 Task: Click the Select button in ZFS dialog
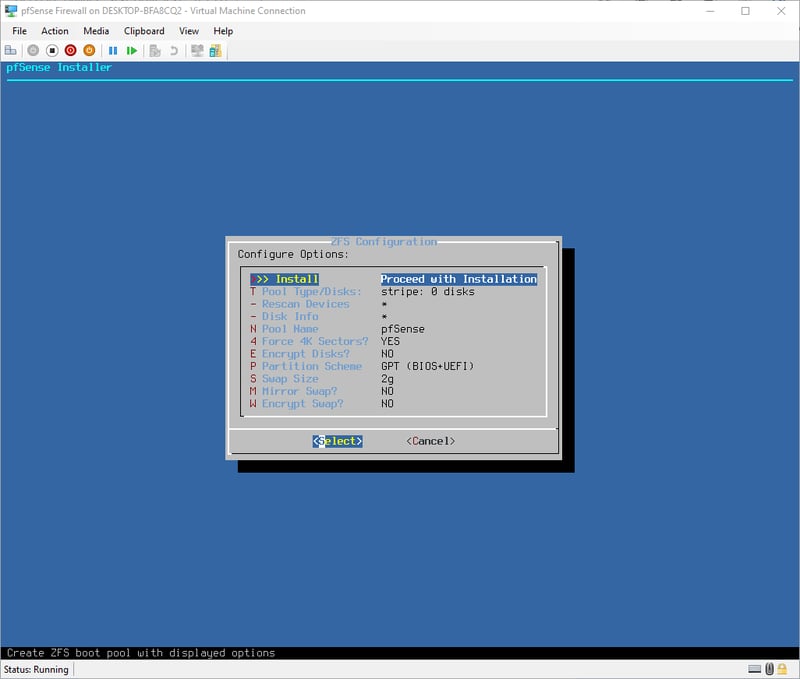[x=337, y=441]
